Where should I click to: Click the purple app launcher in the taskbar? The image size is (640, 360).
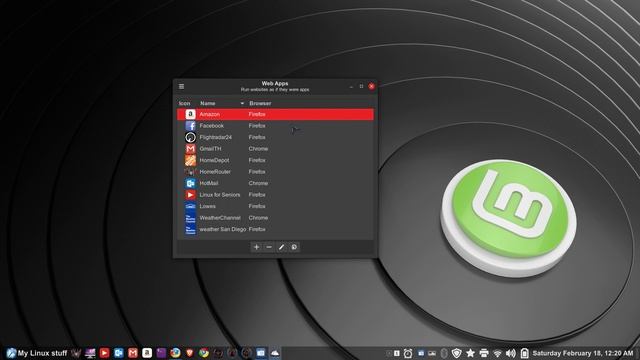click(161, 353)
